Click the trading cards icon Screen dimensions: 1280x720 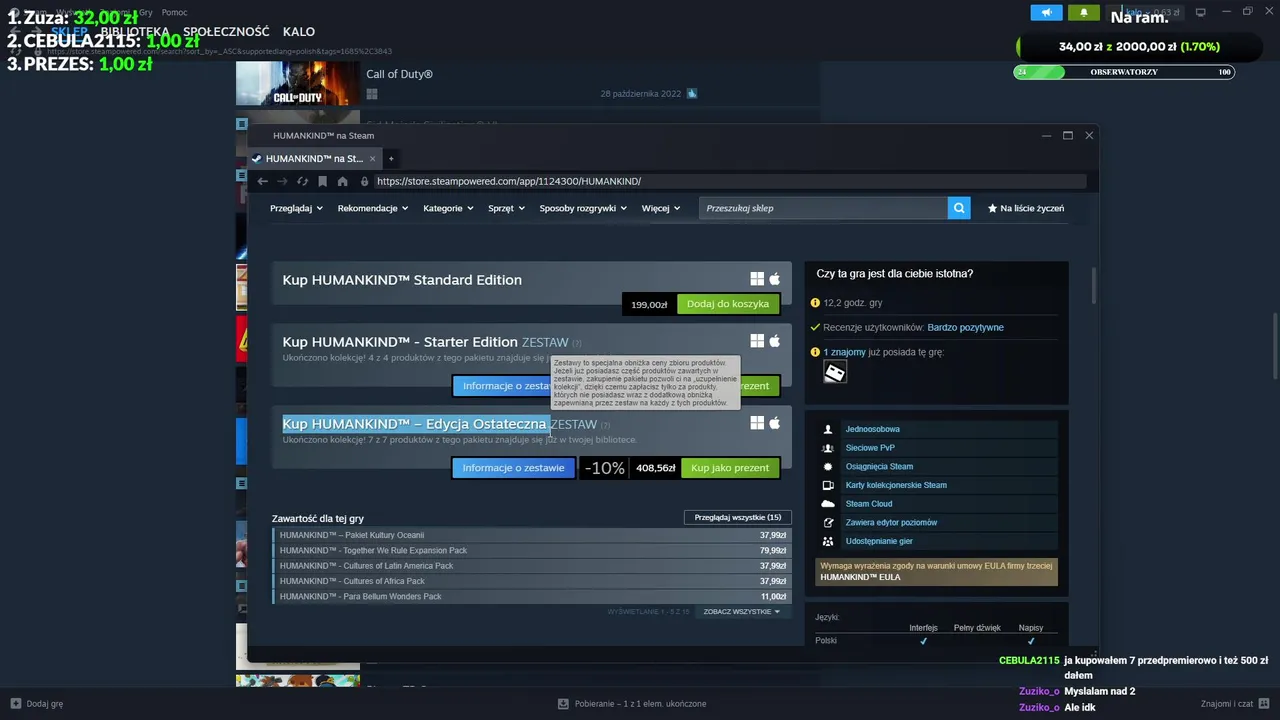click(828, 485)
